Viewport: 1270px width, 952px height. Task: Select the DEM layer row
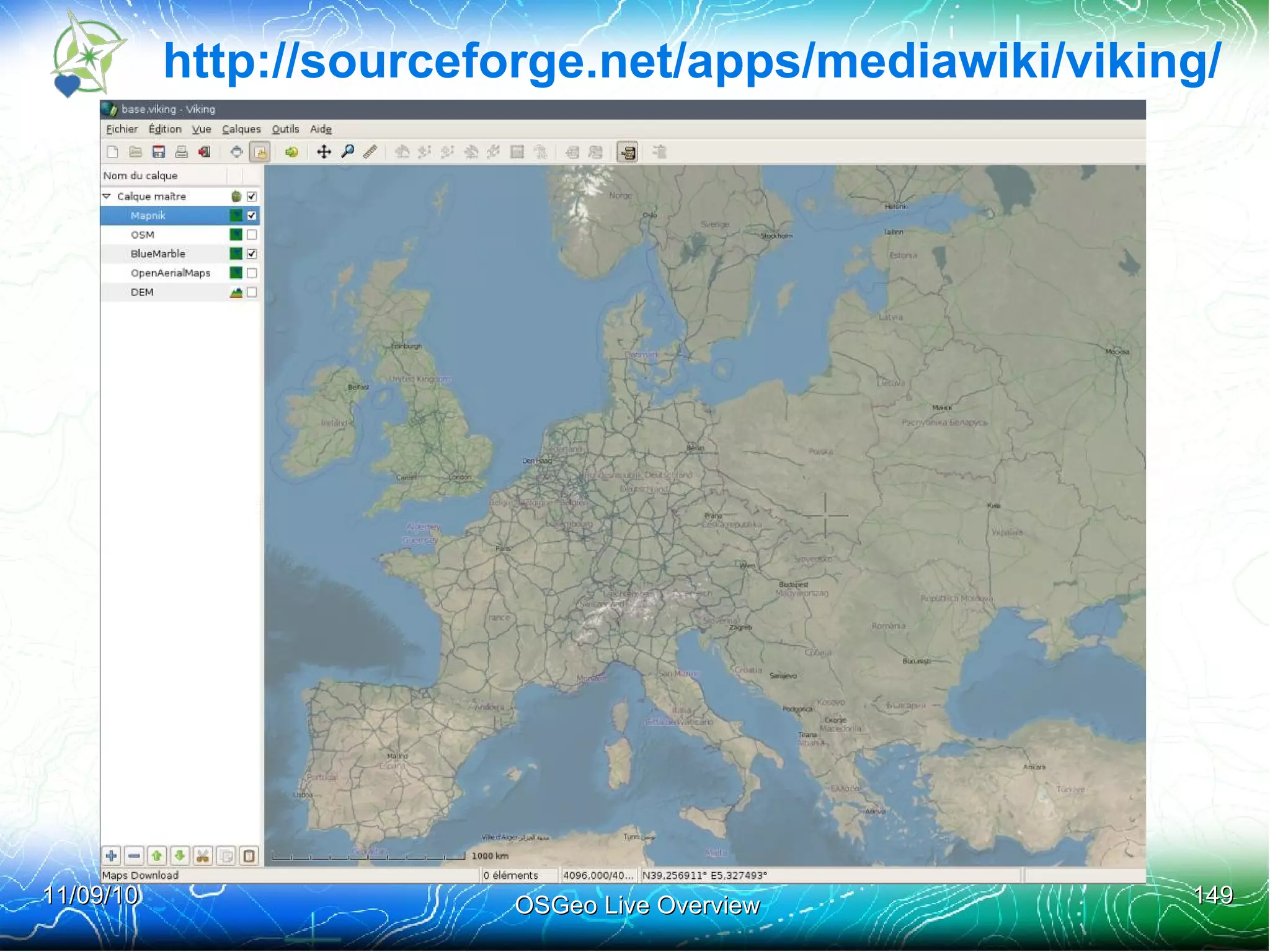point(143,293)
